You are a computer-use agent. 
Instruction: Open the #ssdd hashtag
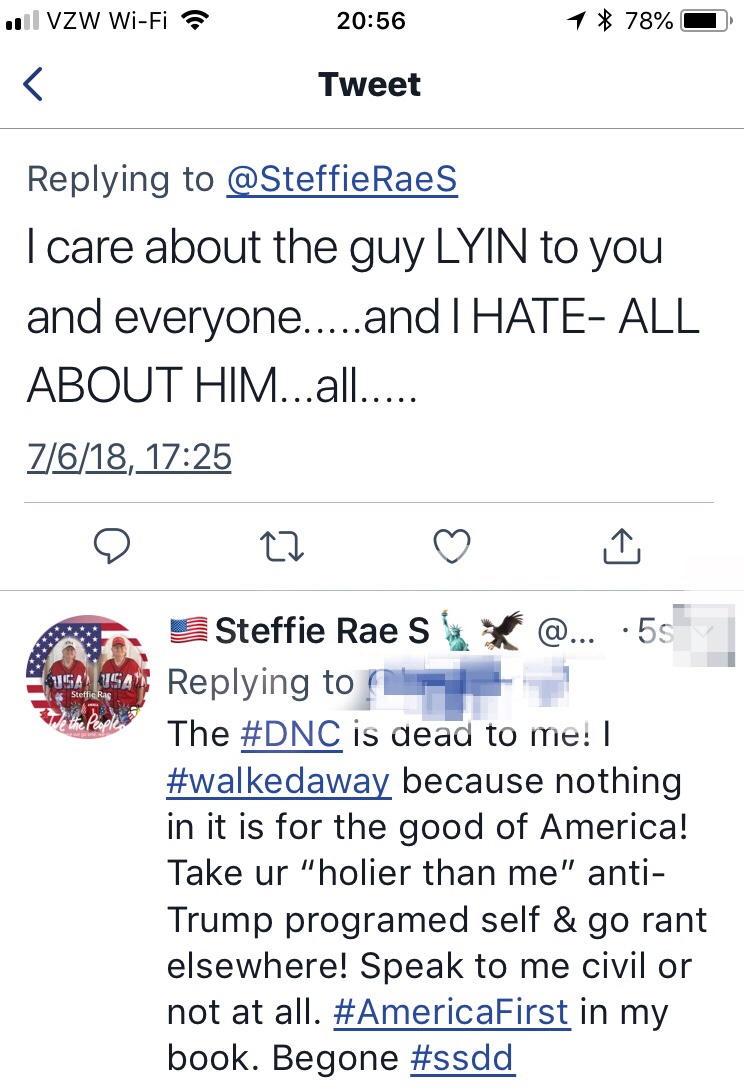(x=462, y=1058)
